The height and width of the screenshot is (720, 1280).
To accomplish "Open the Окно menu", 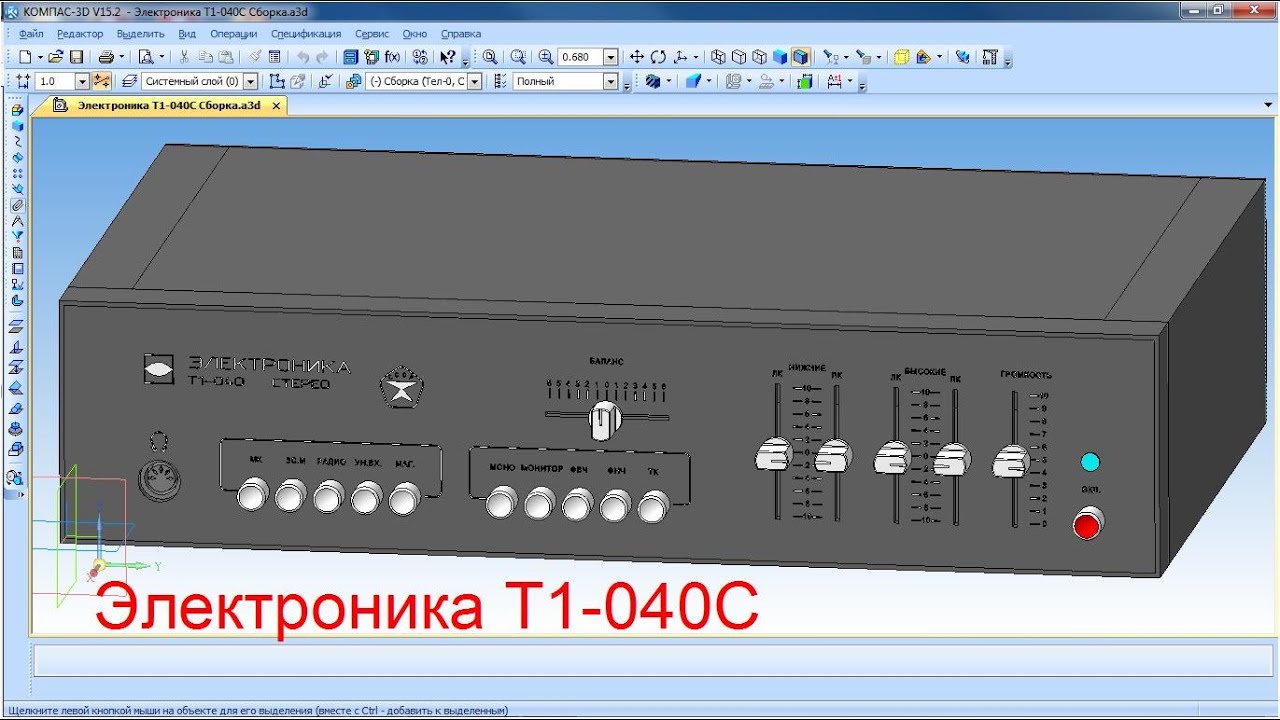I will 415,33.
